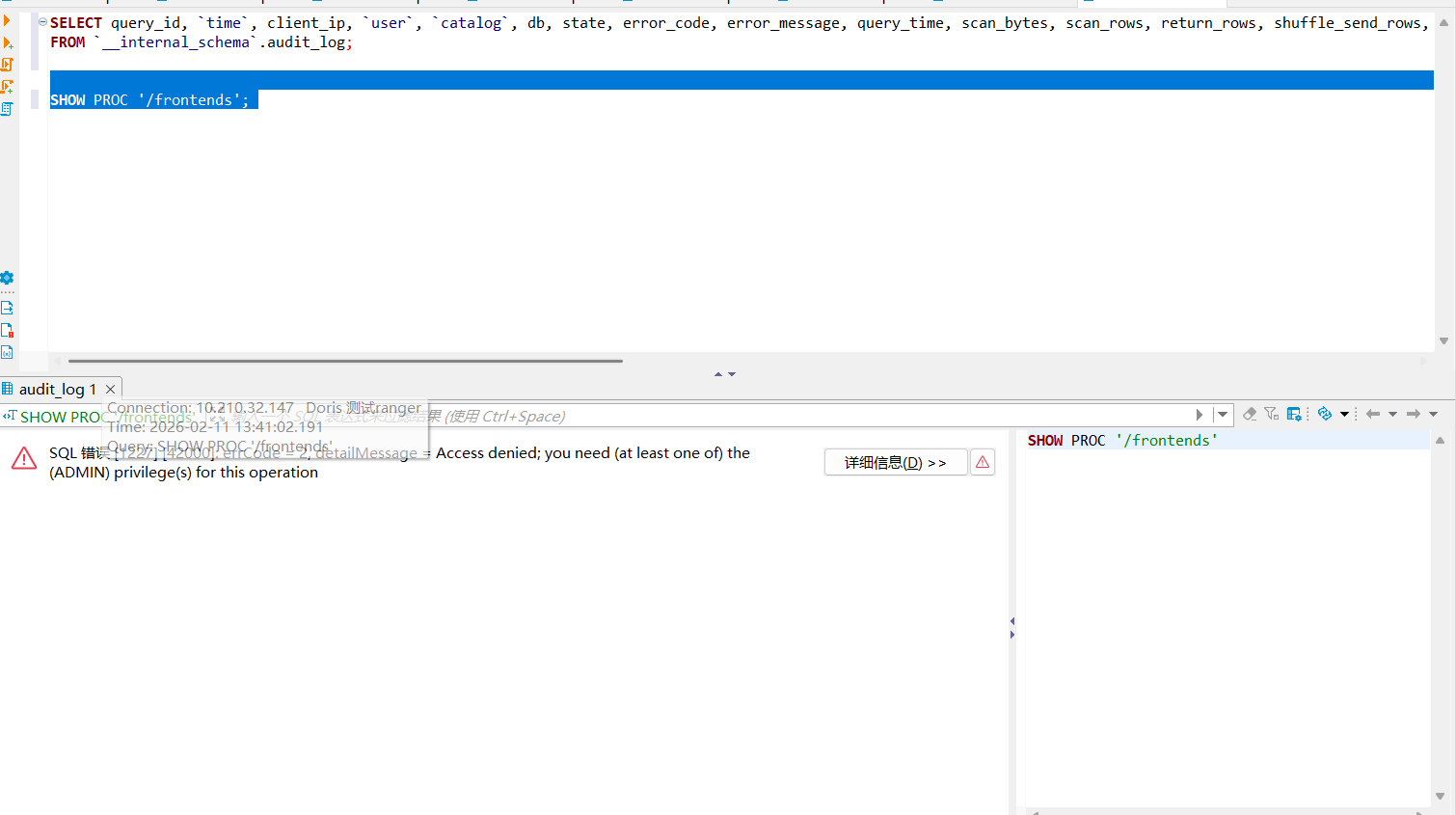Screen dimensions: 1456x815
Task: Click the erase filter eraser icon
Action: [1250, 414]
